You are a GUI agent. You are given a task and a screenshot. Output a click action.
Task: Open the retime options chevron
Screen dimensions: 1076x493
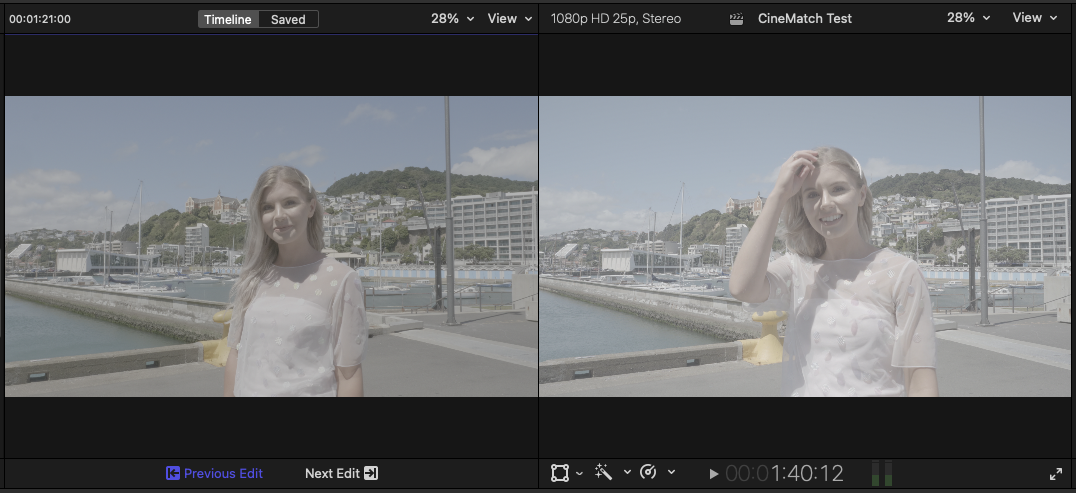point(671,473)
